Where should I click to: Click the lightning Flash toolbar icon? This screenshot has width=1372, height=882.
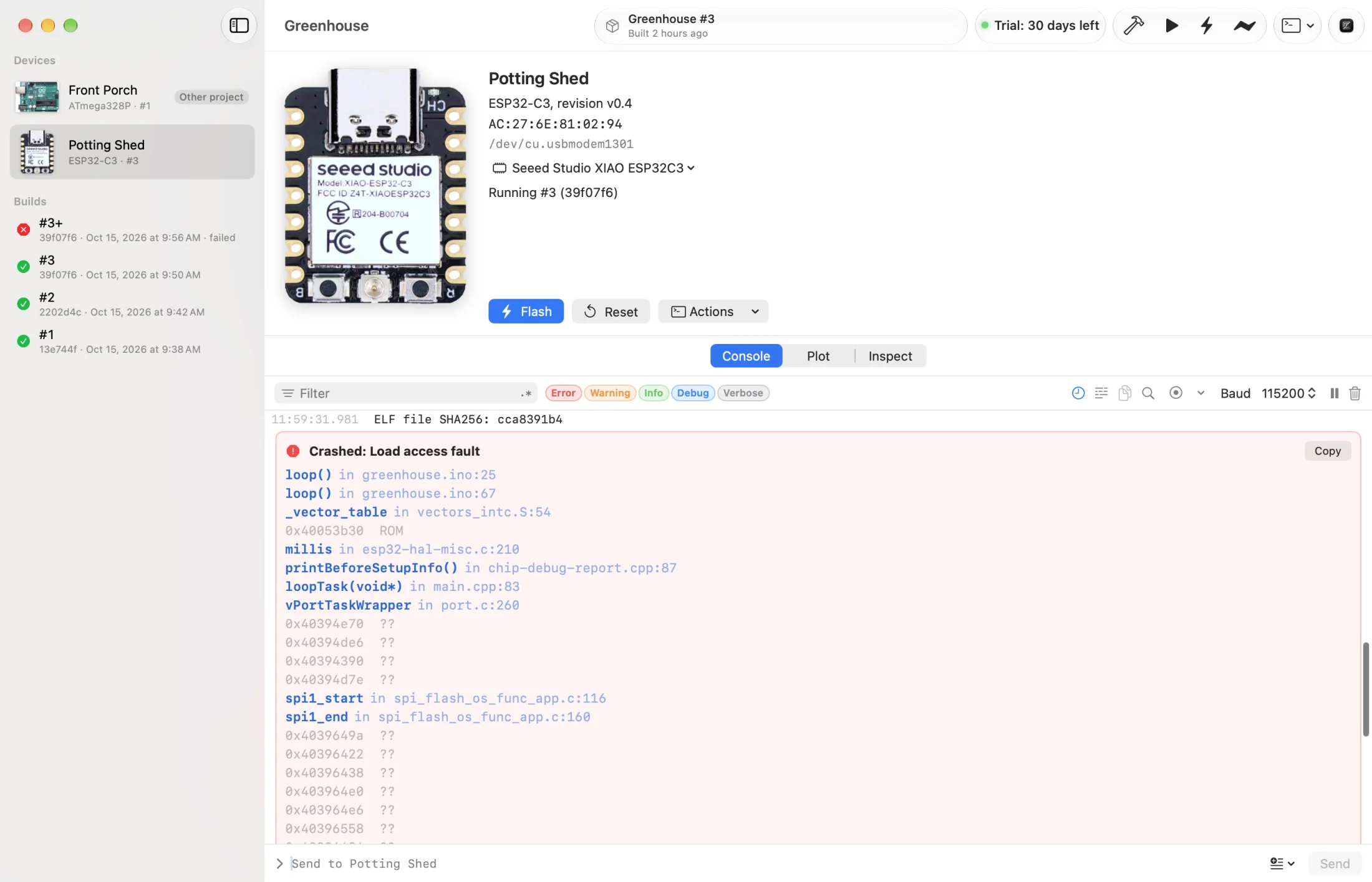[1207, 26]
